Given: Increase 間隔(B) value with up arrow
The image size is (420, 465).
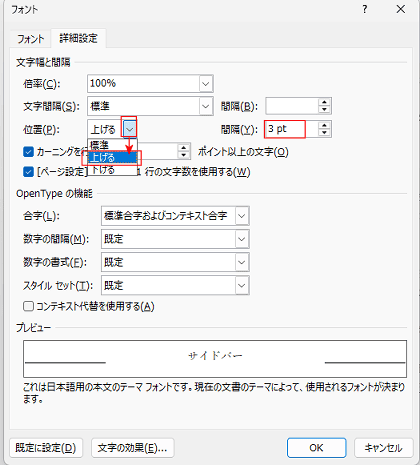Looking at the screenshot, I should point(324,103).
